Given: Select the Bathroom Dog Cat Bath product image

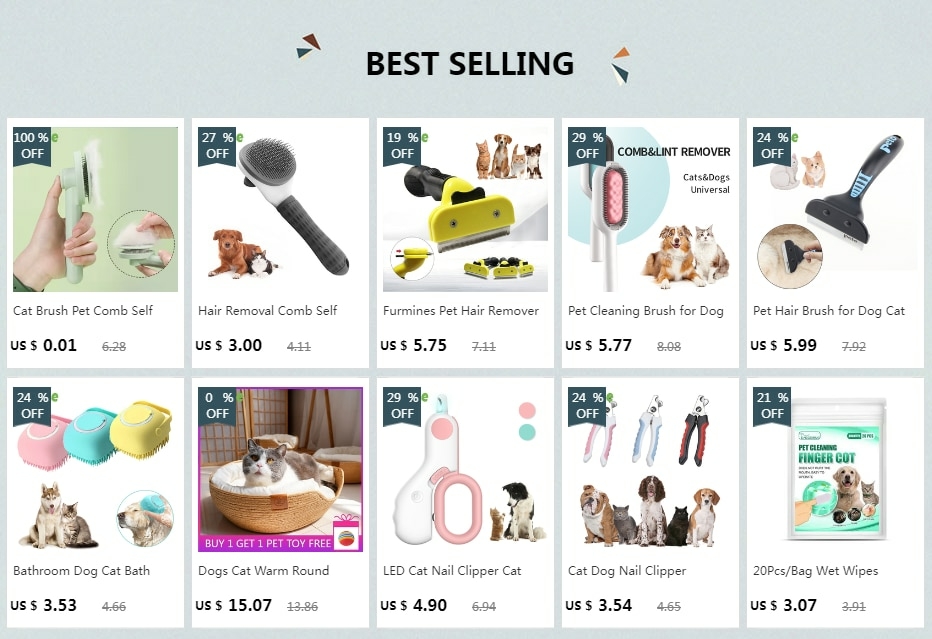Looking at the screenshot, I should pyautogui.click(x=95, y=470).
